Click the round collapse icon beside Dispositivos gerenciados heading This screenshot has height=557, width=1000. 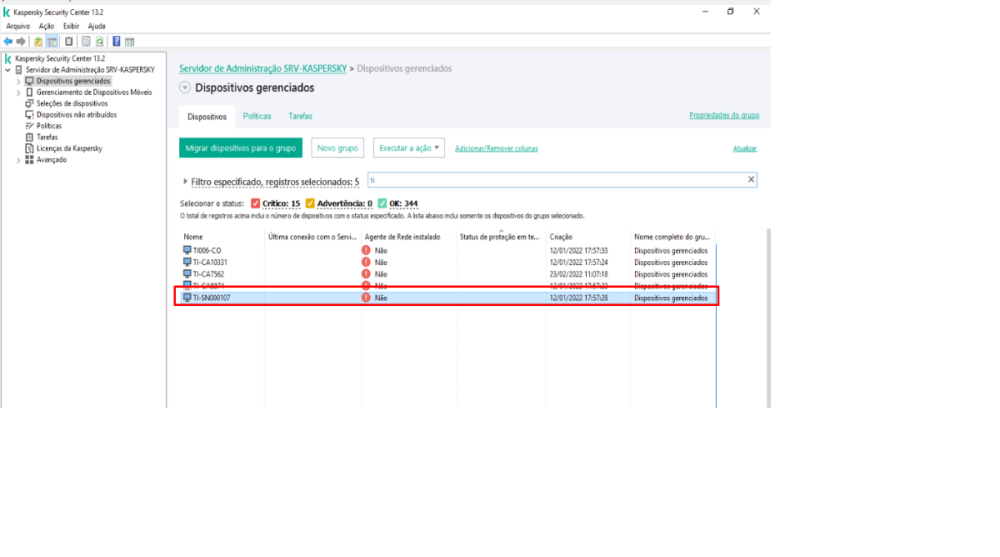[x=185, y=87]
